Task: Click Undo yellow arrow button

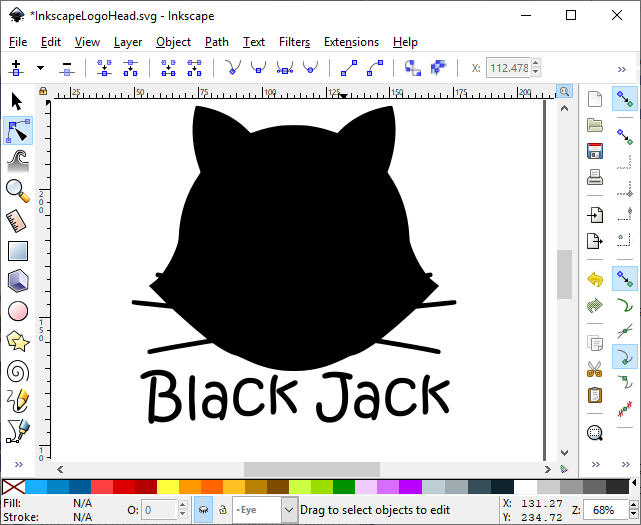Action: point(595,280)
